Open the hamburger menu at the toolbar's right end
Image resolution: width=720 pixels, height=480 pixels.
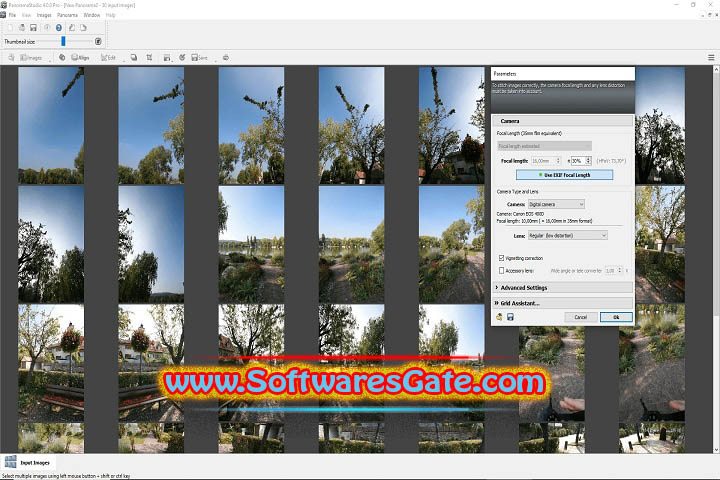[711, 57]
